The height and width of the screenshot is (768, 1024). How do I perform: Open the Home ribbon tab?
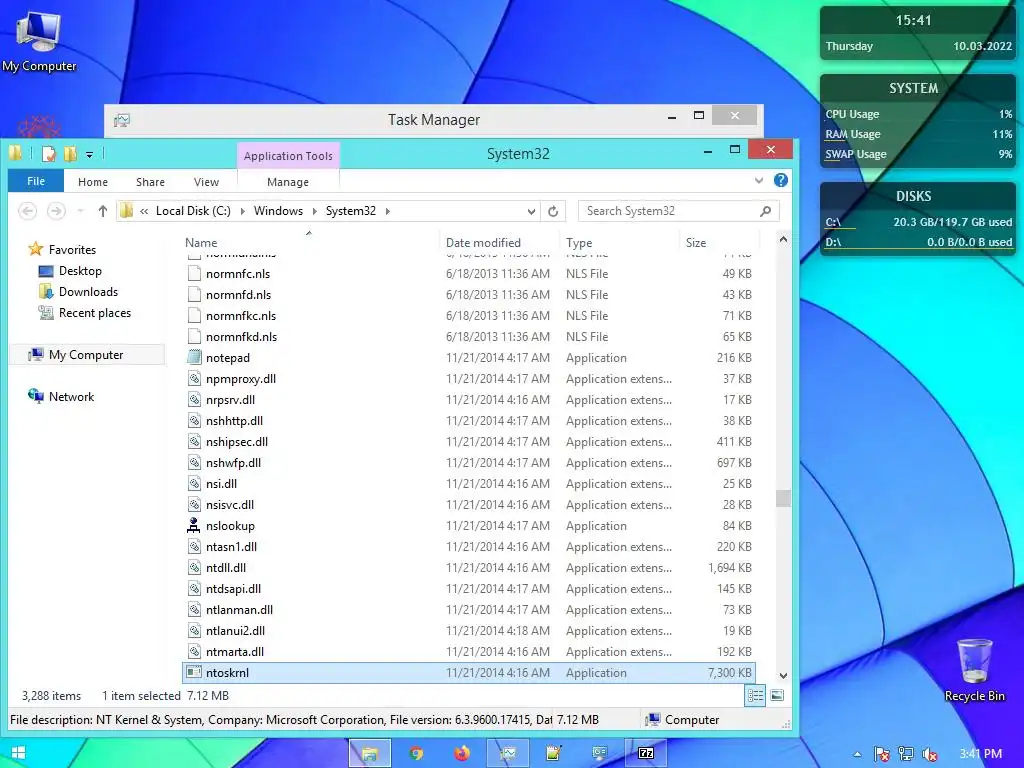coord(93,182)
